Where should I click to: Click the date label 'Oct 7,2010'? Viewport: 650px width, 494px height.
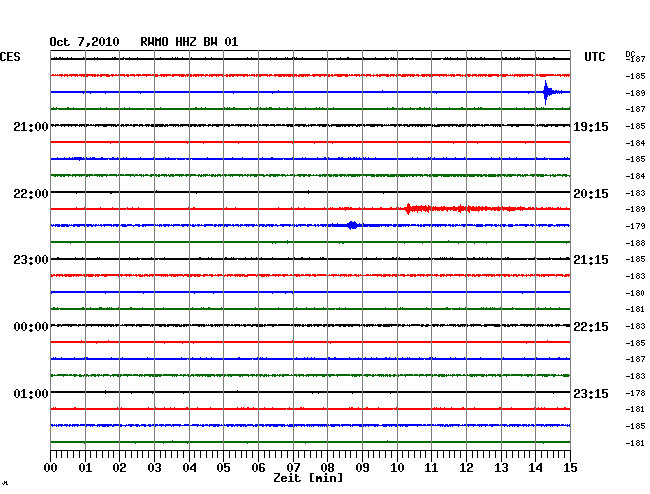click(84, 42)
